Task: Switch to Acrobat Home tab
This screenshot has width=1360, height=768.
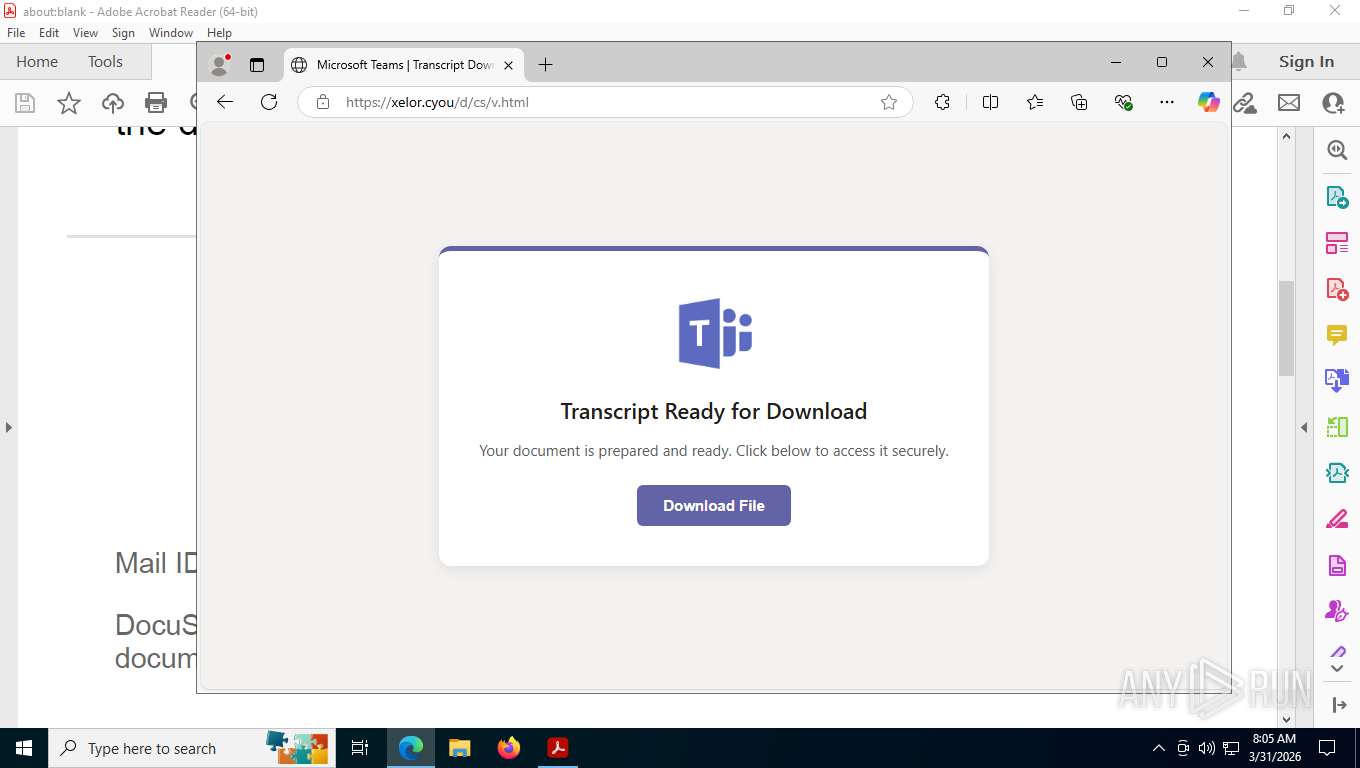Action: 37,62
